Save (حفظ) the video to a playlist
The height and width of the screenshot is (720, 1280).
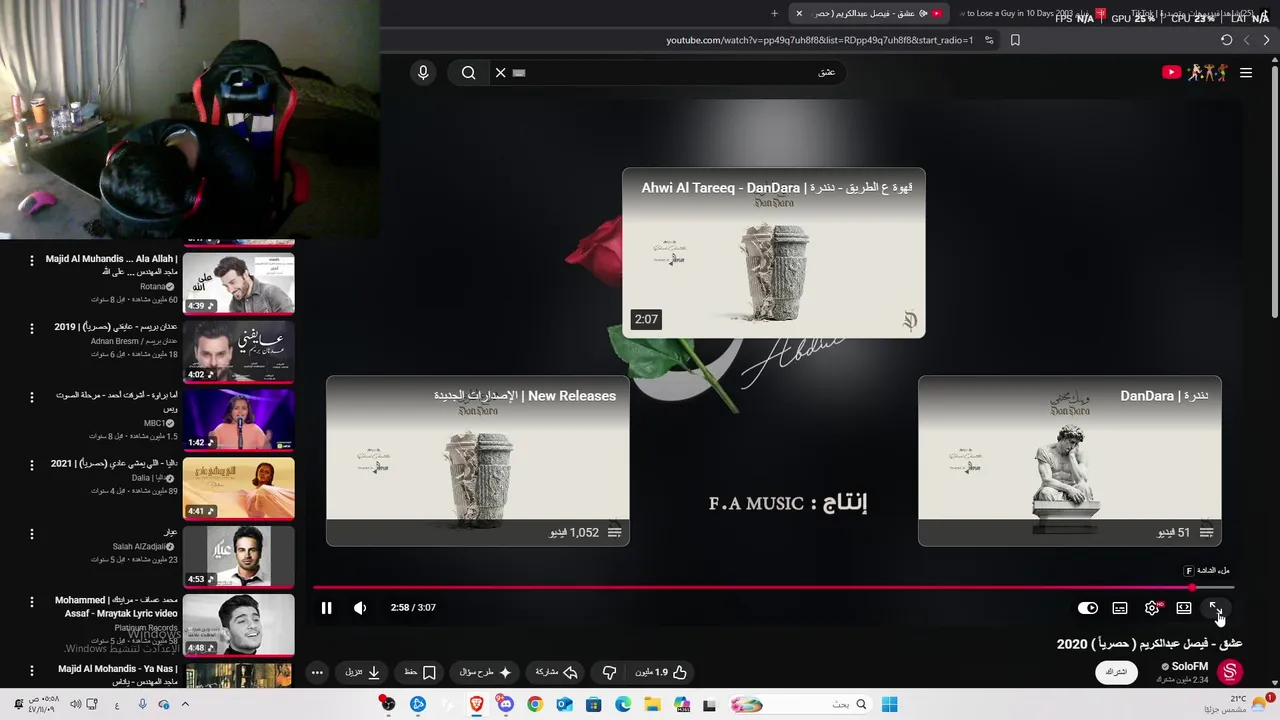420,672
